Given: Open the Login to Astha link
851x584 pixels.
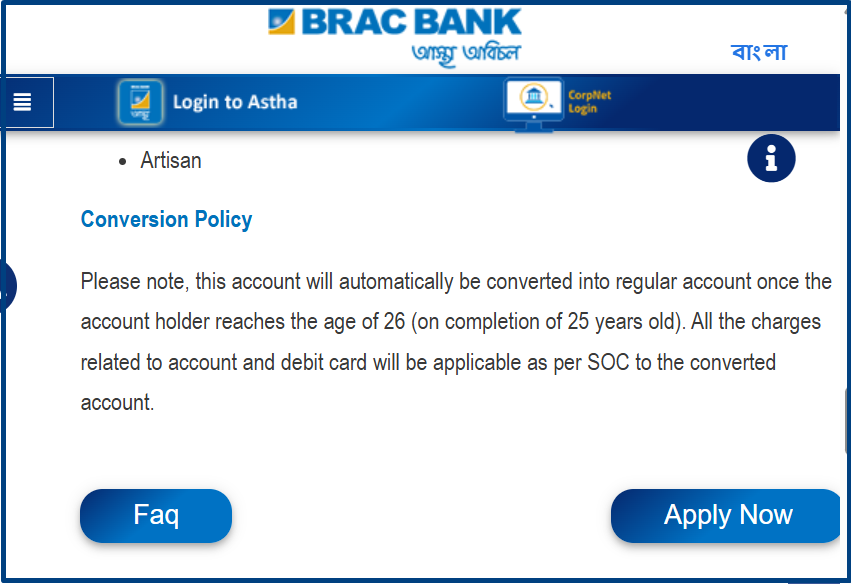Looking at the screenshot, I should [x=234, y=102].
